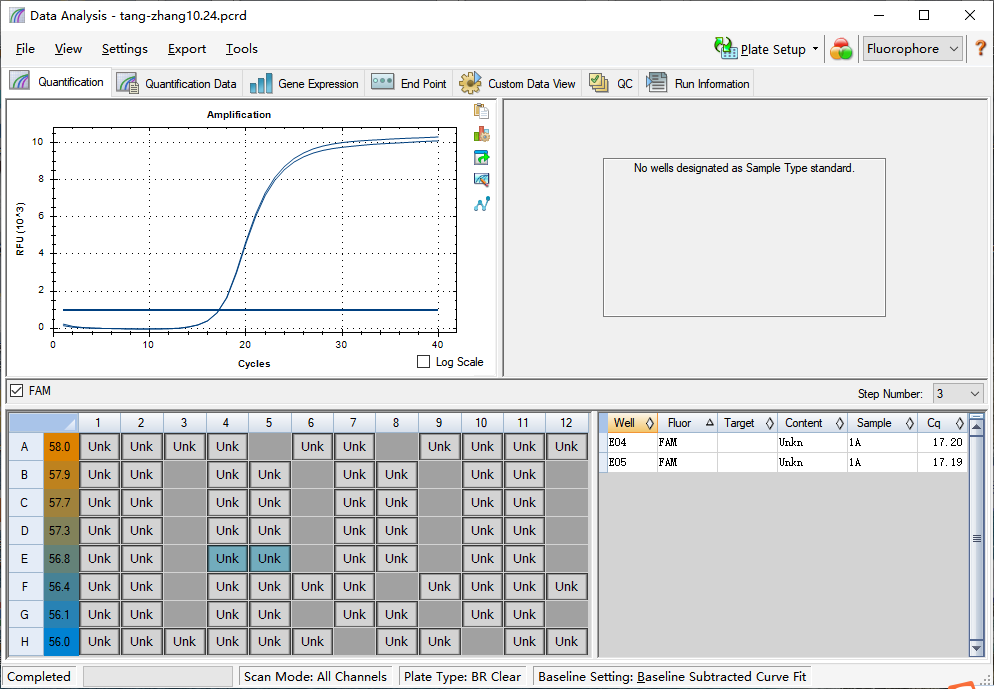Click the Run Information document icon
Image resolution: width=994 pixels, height=689 pixels.
(656, 82)
